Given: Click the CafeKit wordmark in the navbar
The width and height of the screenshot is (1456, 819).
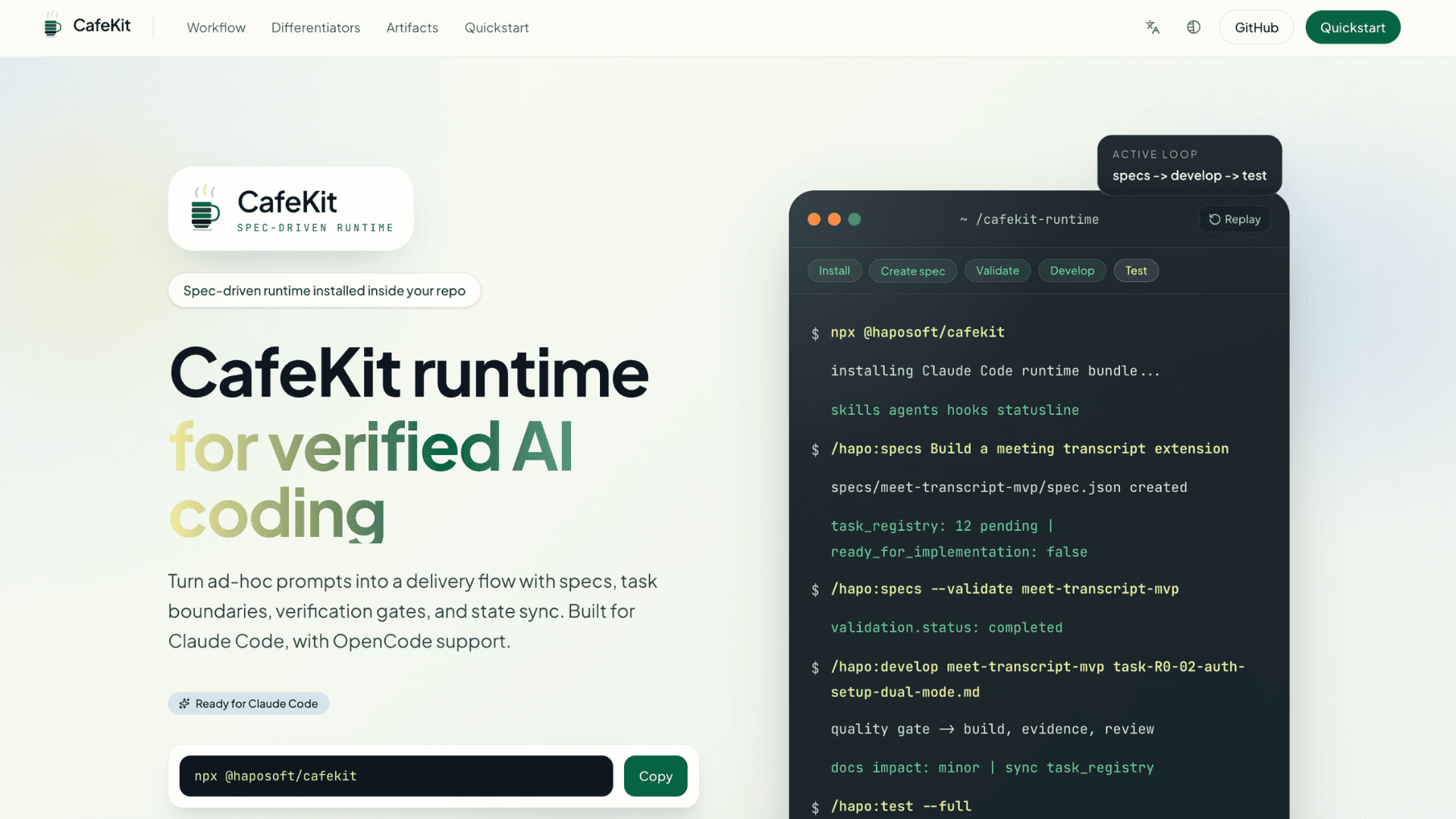Looking at the screenshot, I should (102, 26).
